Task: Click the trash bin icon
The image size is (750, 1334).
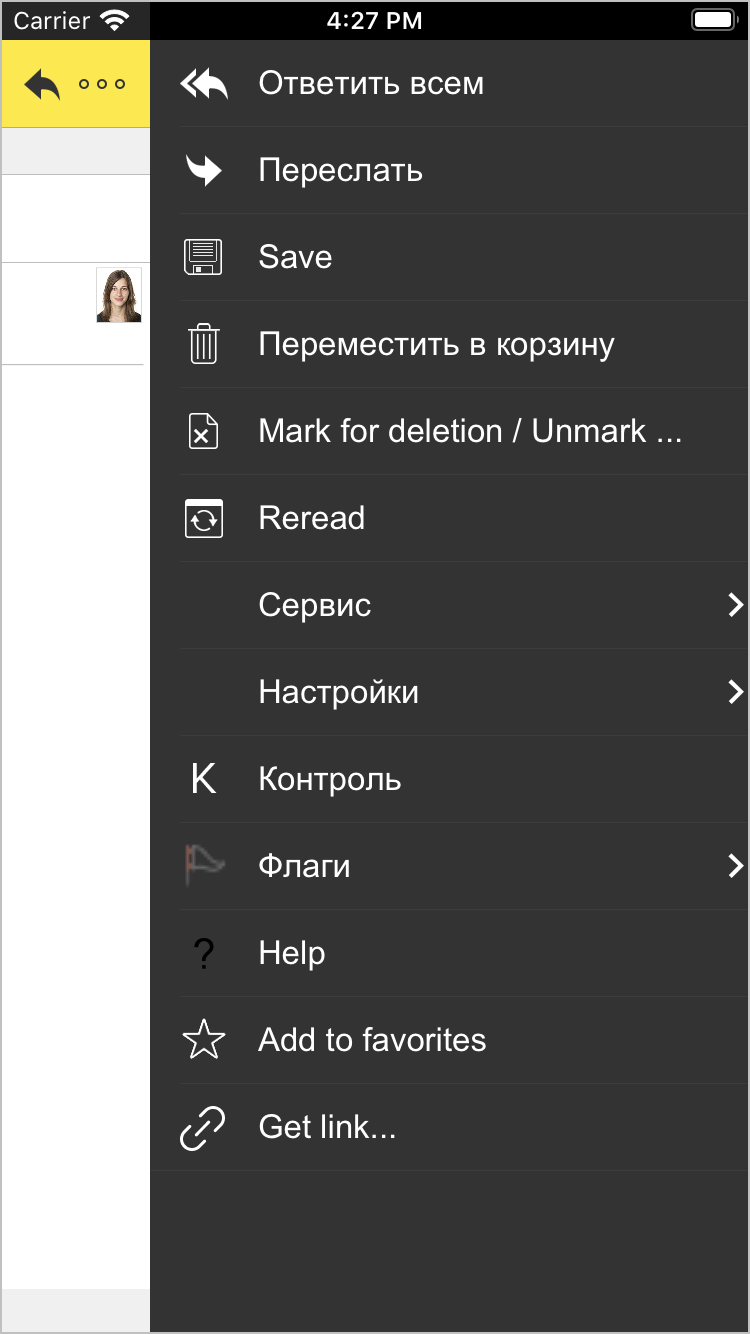Action: coord(204,344)
